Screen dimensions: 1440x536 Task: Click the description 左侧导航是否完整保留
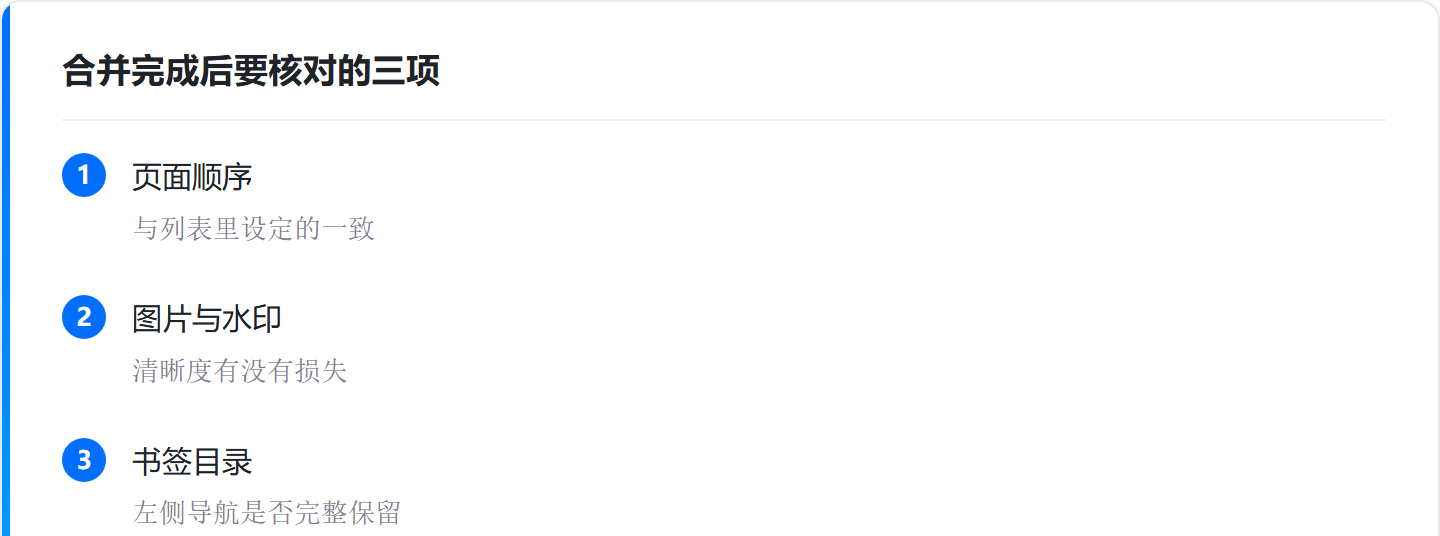[267, 514]
